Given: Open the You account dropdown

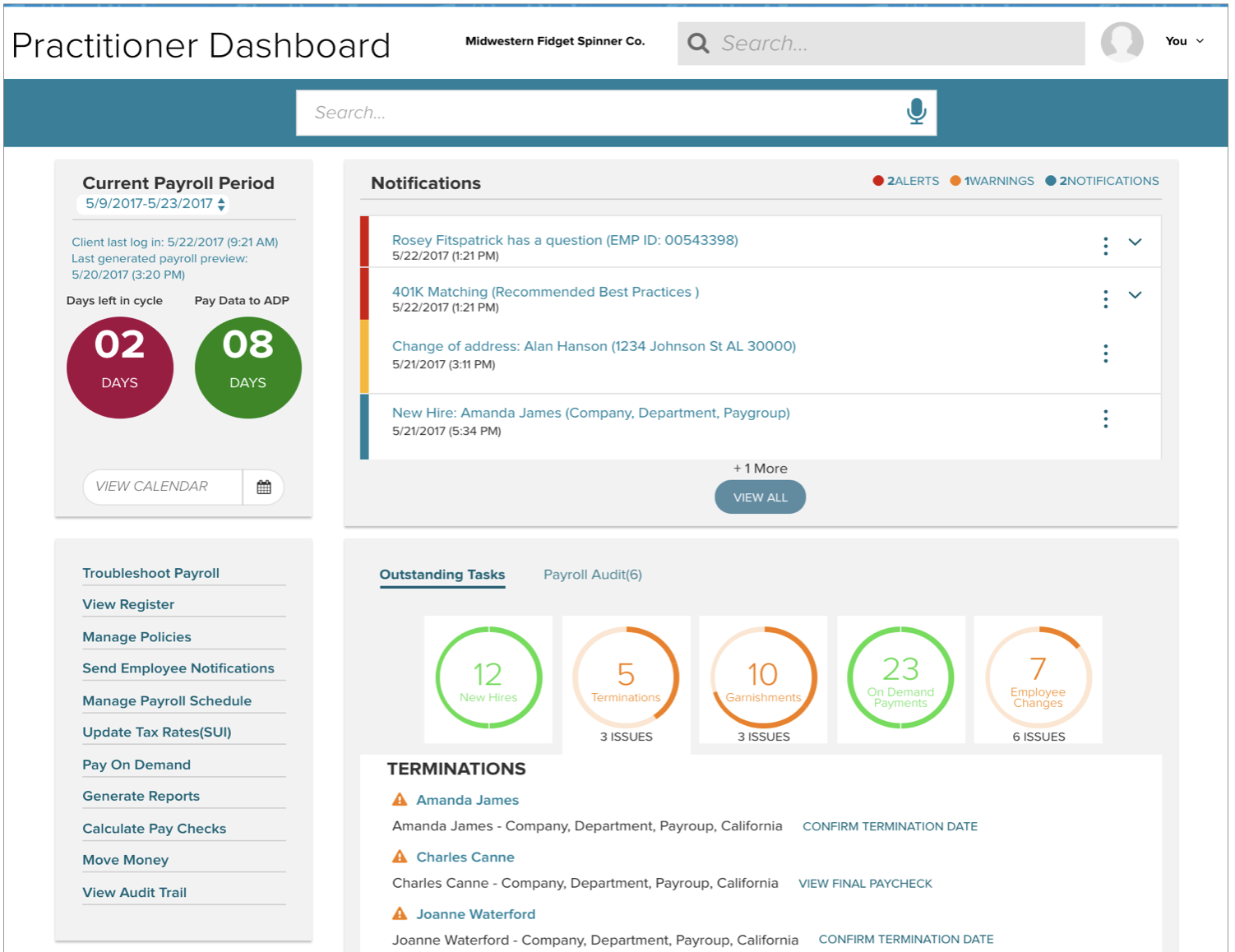Looking at the screenshot, I should [x=1184, y=41].
